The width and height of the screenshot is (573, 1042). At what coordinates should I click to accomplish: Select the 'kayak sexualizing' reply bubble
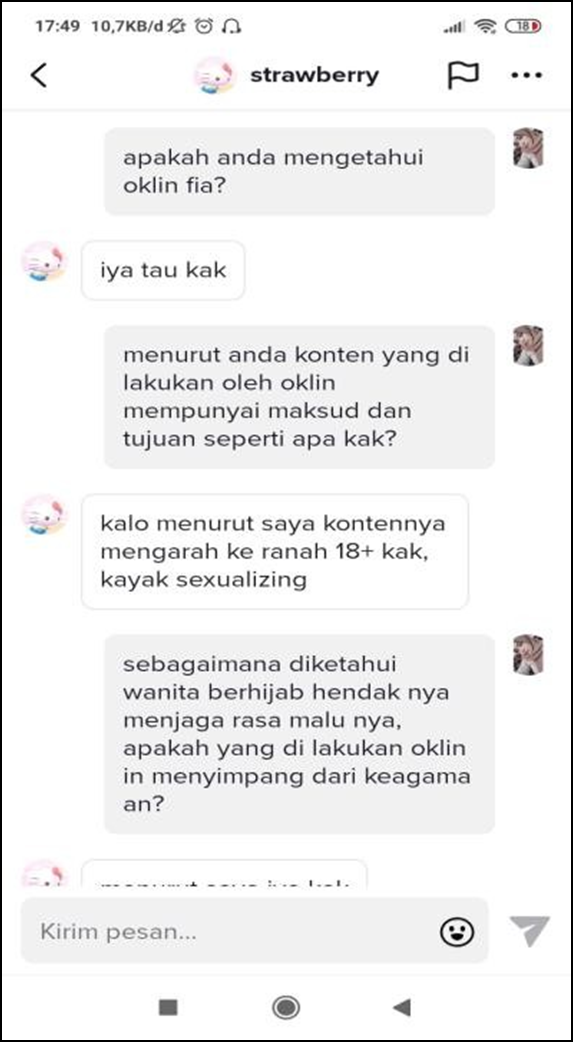(275, 552)
